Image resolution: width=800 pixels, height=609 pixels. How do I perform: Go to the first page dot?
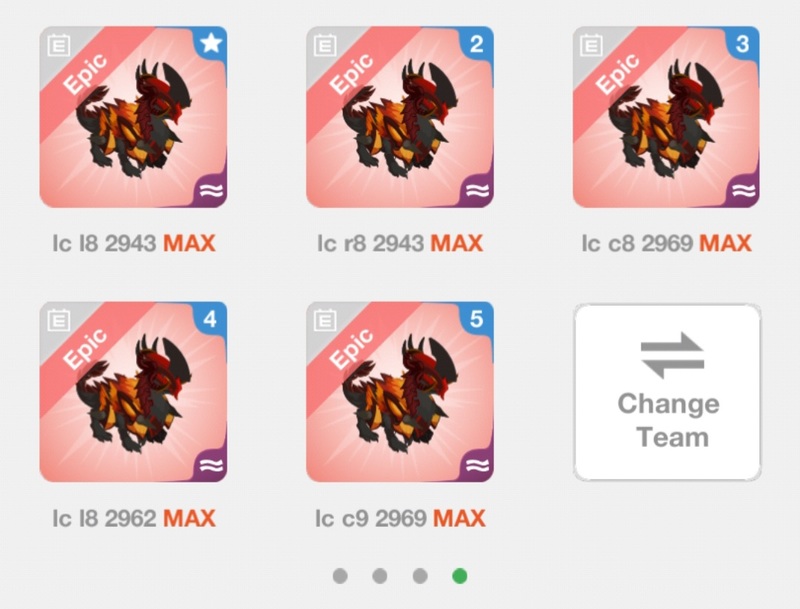coord(340,576)
